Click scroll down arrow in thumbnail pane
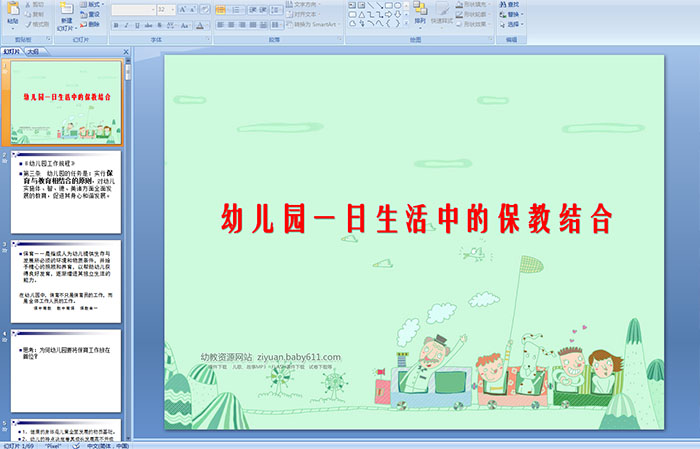 128,438
